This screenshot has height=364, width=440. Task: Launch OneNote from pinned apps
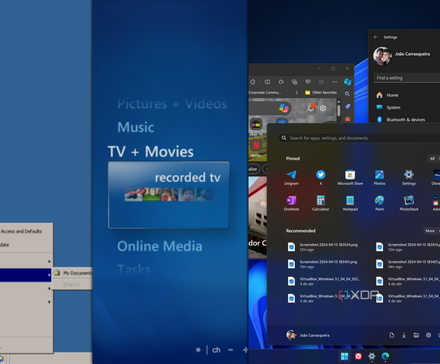pyautogui.click(x=291, y=203)
